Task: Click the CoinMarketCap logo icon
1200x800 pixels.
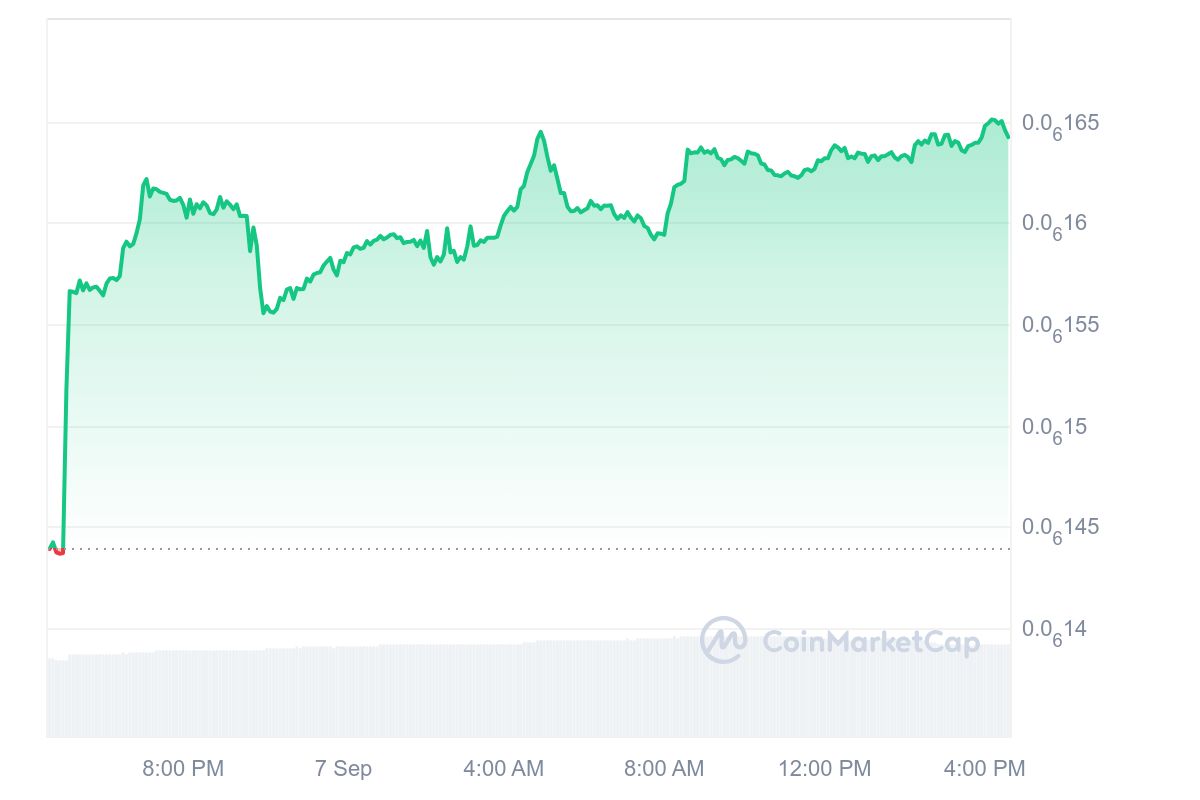Action: coord(723,640)
